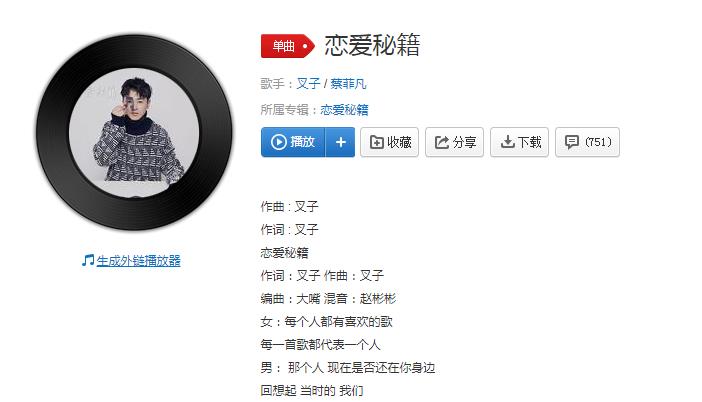Click lyric line 每一首歌都代表一个人
This screenshot has width=702, height=402.
320,345
